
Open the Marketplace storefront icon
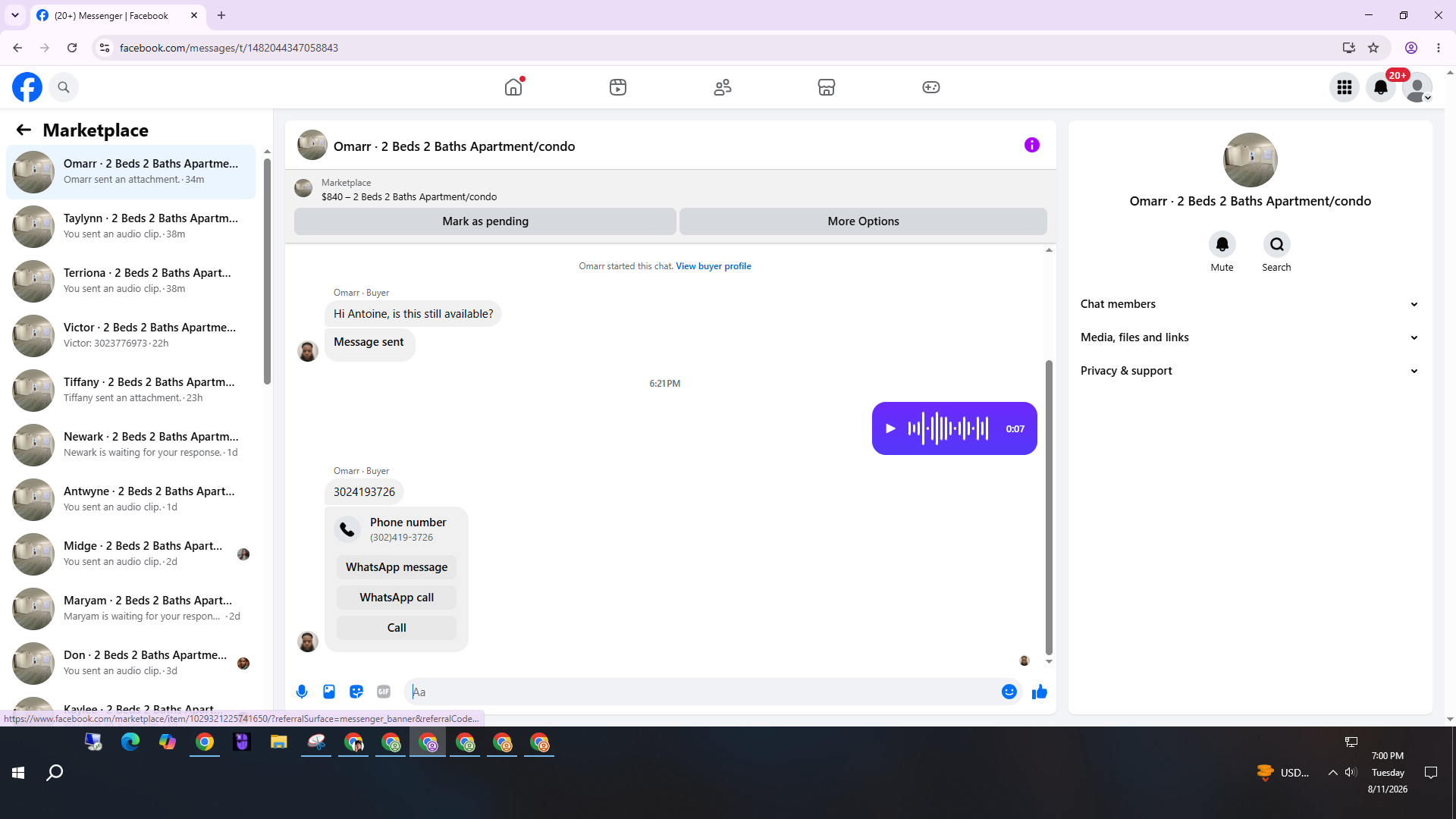point(827,87)
